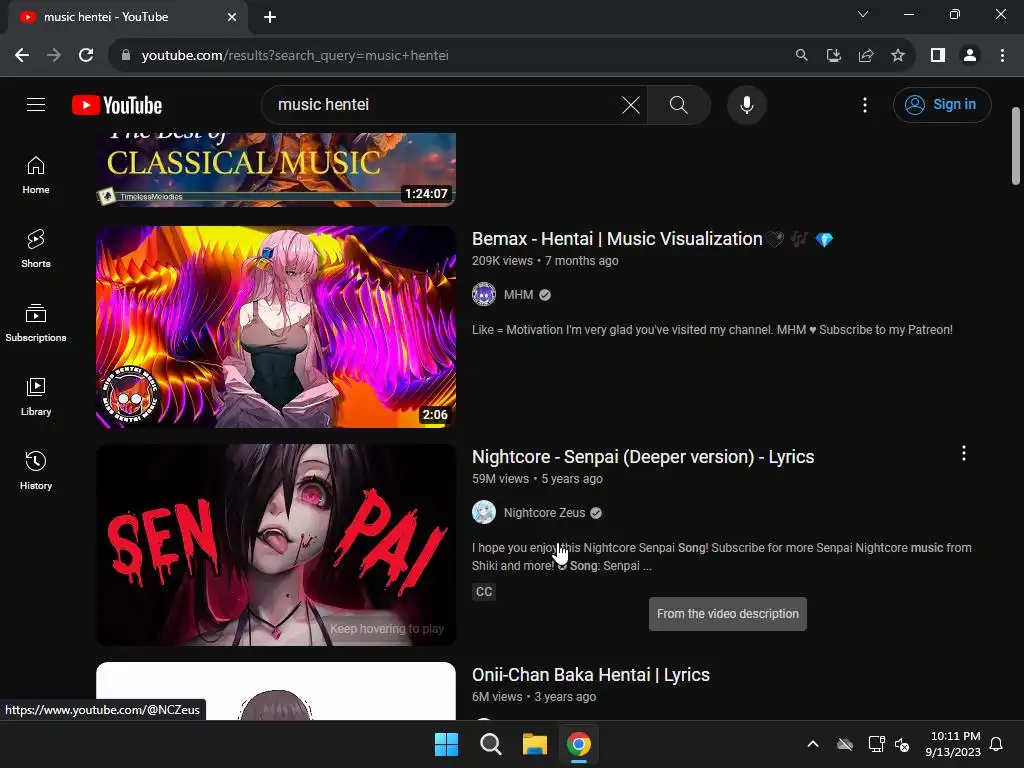The height and width of the screenshot is (768, 1024).
Task: Click the address bar zoom magnifier icon
Action: coord(801,56)
